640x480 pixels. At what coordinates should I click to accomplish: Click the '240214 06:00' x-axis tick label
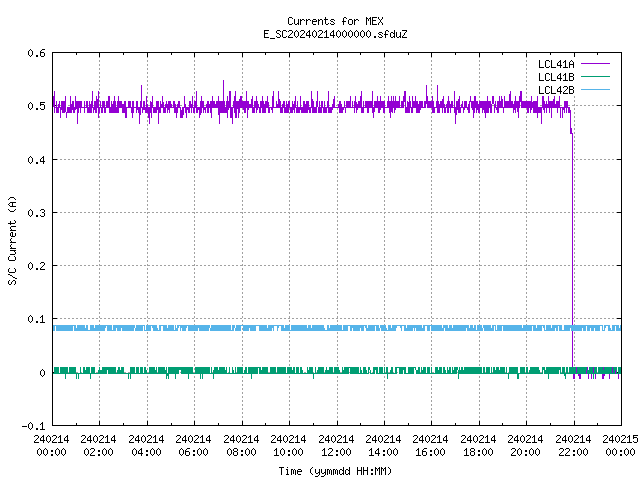click(193, 446)
